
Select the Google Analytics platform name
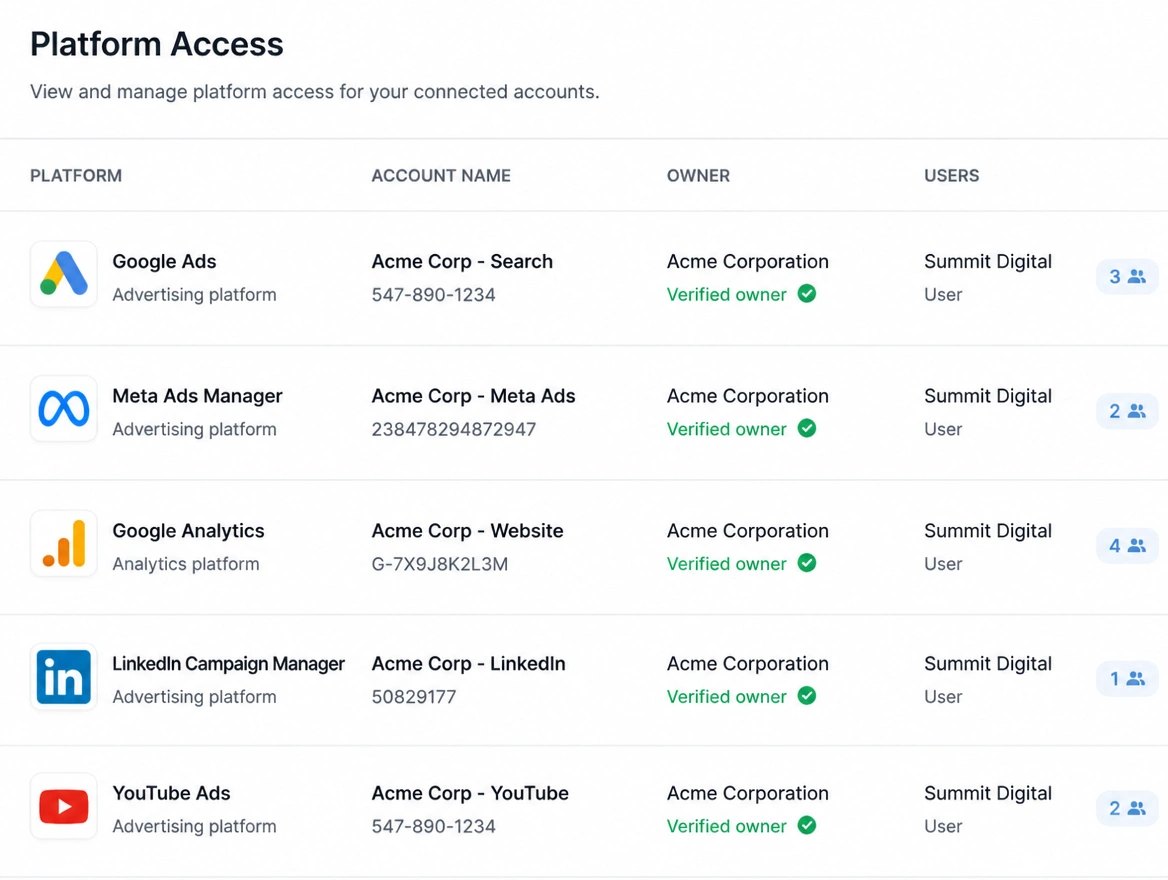[x=188, y=531]
